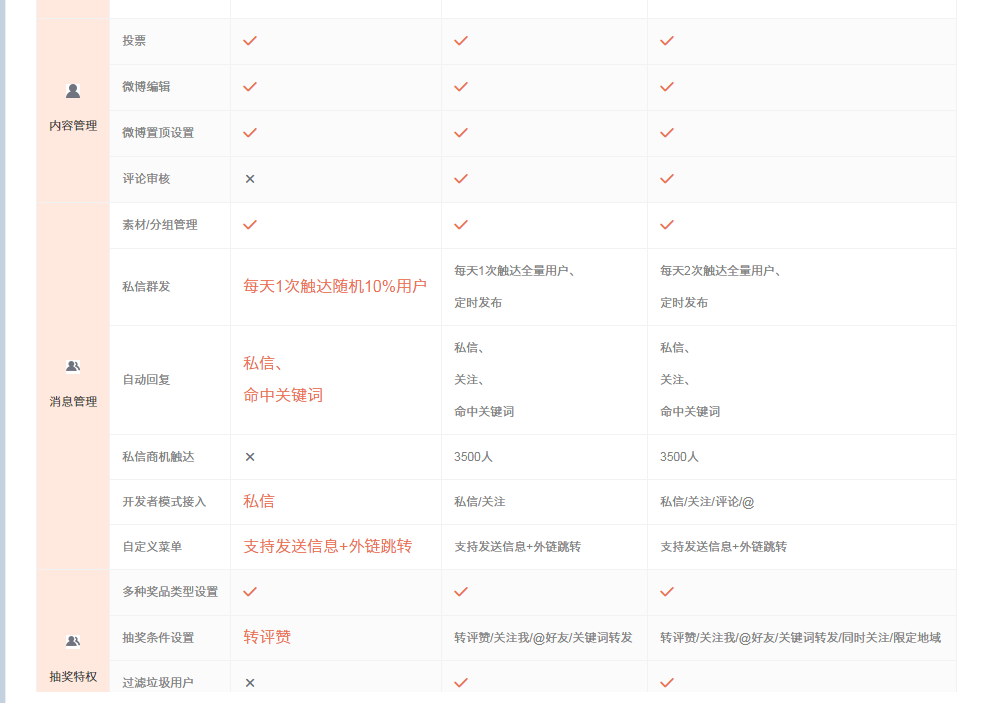Click the middle checkmark in the 过滤垃圾用户 row

click(461, 683)
